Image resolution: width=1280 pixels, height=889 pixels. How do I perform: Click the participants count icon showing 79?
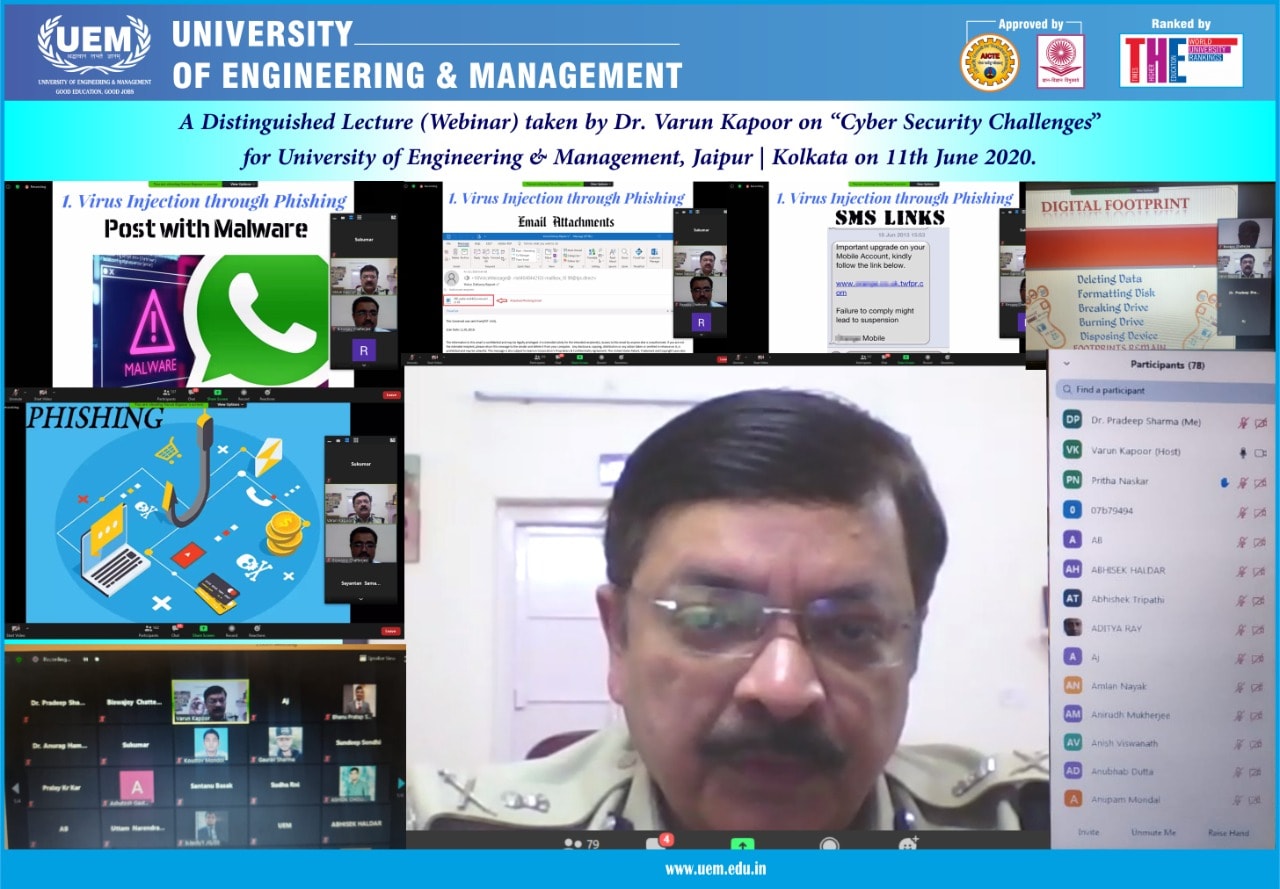[581, 843]
